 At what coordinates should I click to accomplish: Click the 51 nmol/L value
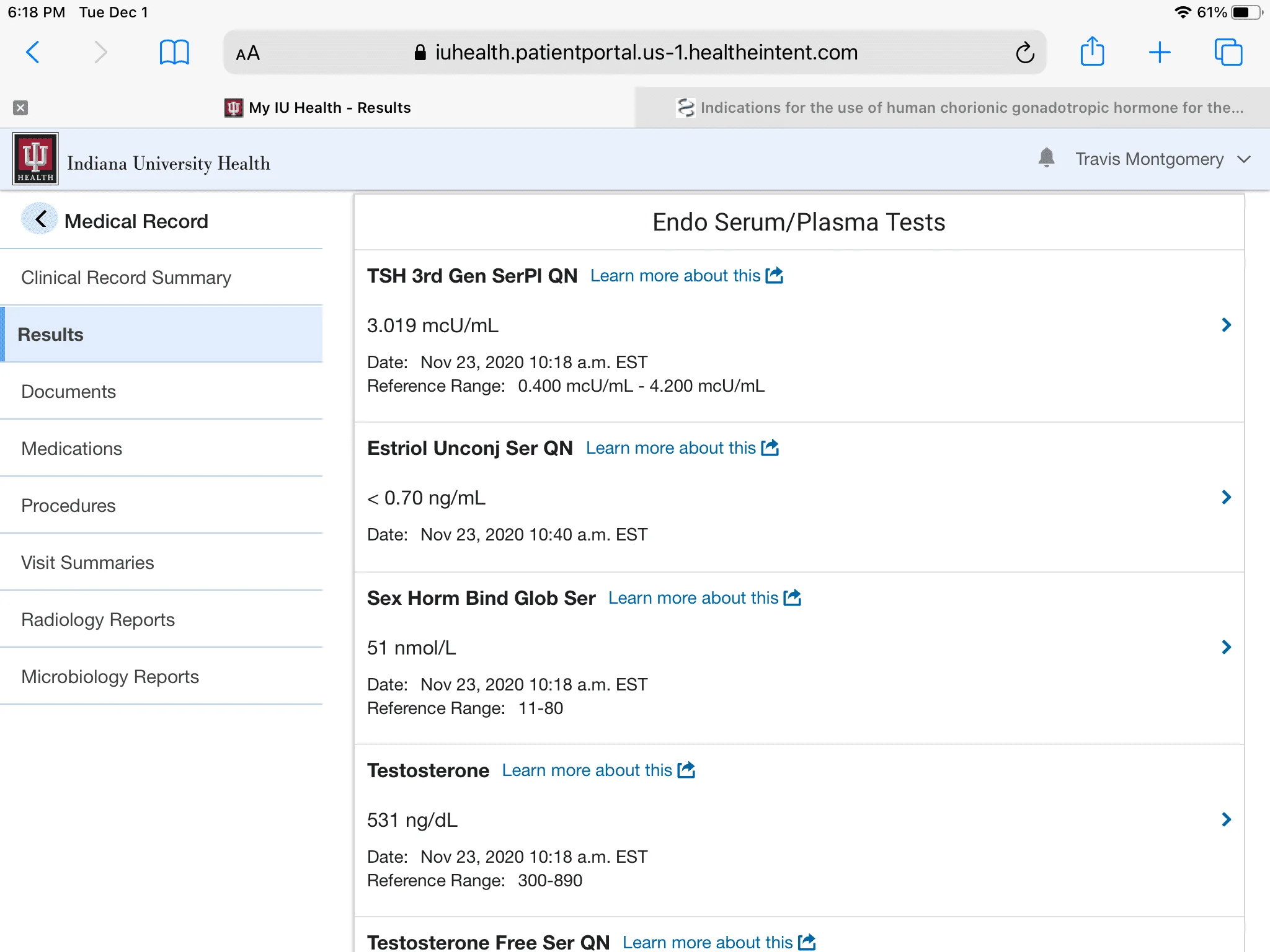(411, 648)
